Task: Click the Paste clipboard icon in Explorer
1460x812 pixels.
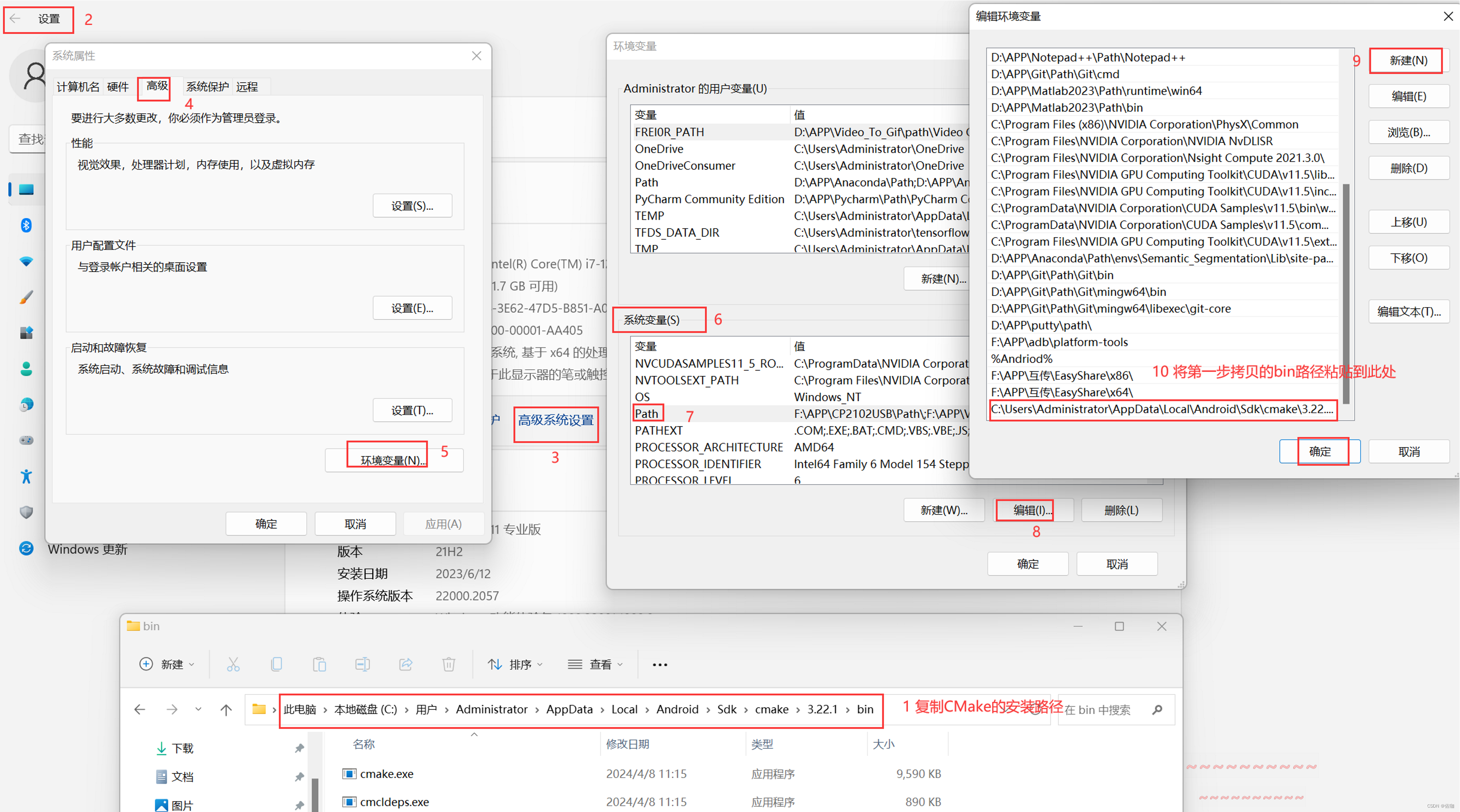Action: pyautogui.click(x=319, y=664)
